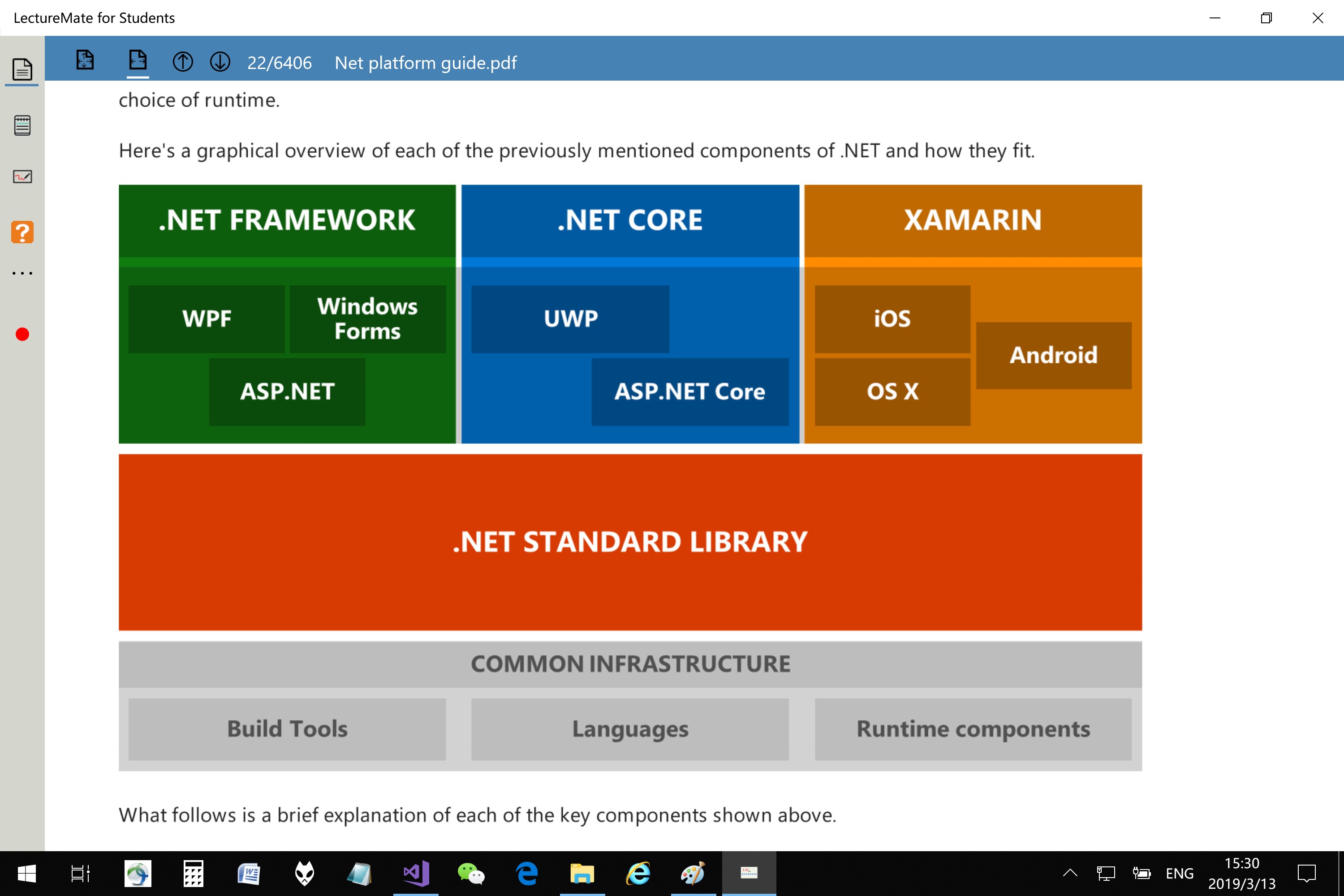Open the Action Center notifications icon
The image size is (1344, 896).
coord(1306,873)
